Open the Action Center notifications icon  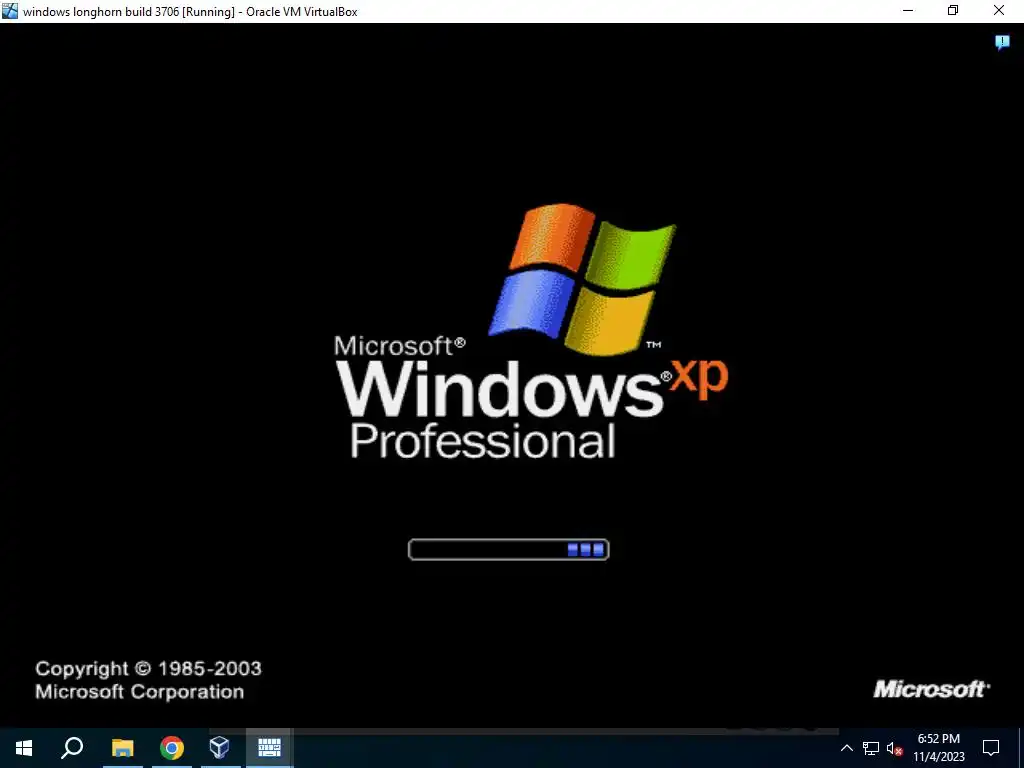pyautogui.click(x=991, y=748)
